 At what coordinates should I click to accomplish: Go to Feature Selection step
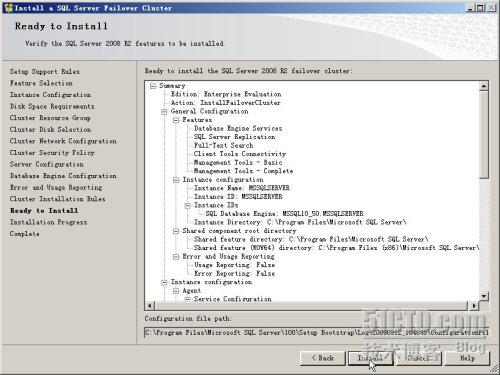pos(41,83)
